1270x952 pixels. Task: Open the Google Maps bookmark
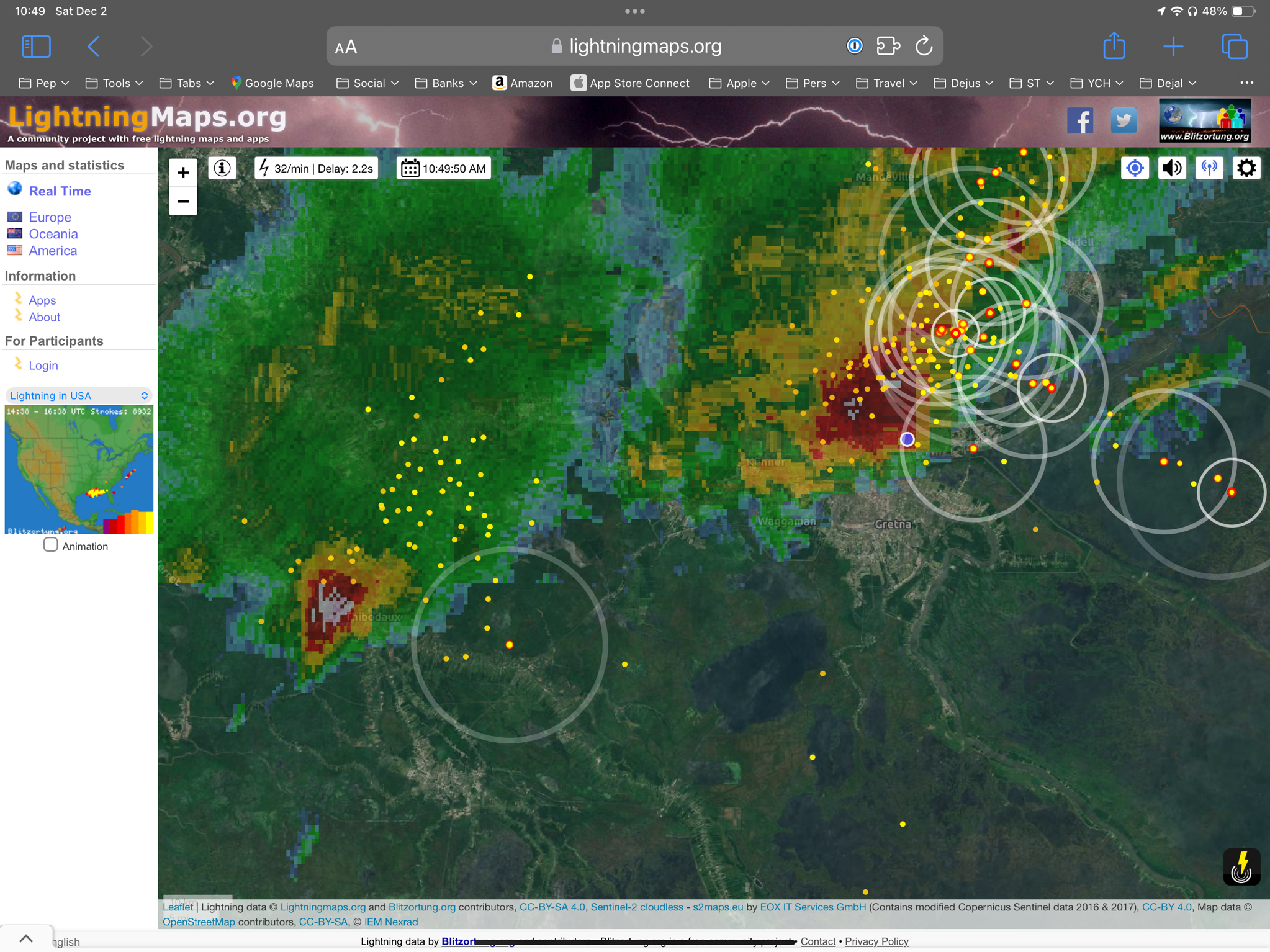click(x=272, y=83)
